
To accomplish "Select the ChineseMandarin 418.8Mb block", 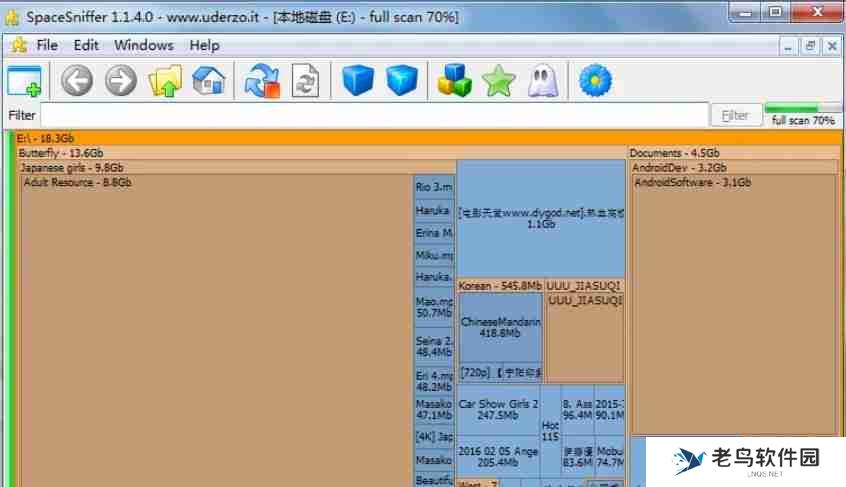I will point(500,327).
